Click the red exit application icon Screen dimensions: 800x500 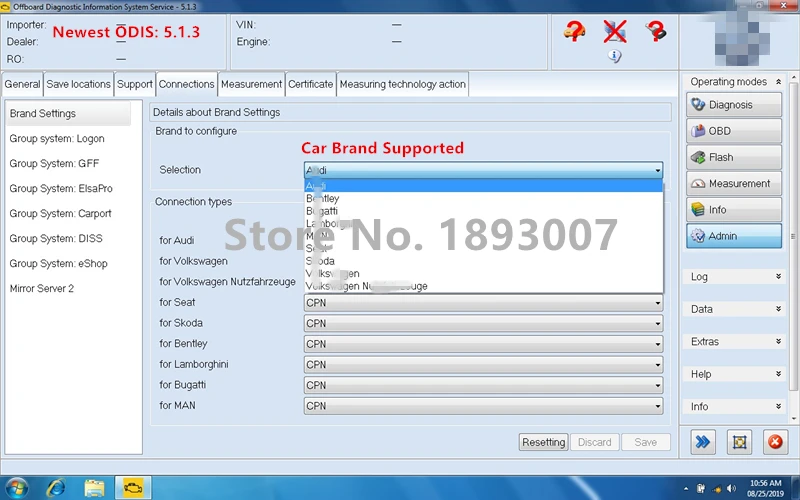775,442
